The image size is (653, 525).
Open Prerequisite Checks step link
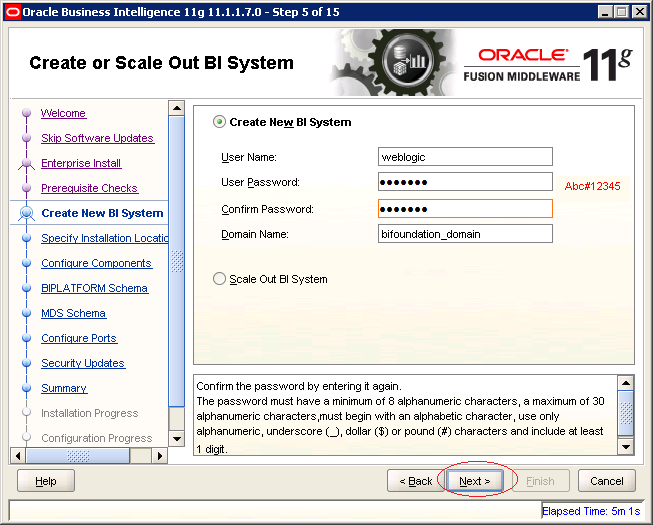pos(89,188)
